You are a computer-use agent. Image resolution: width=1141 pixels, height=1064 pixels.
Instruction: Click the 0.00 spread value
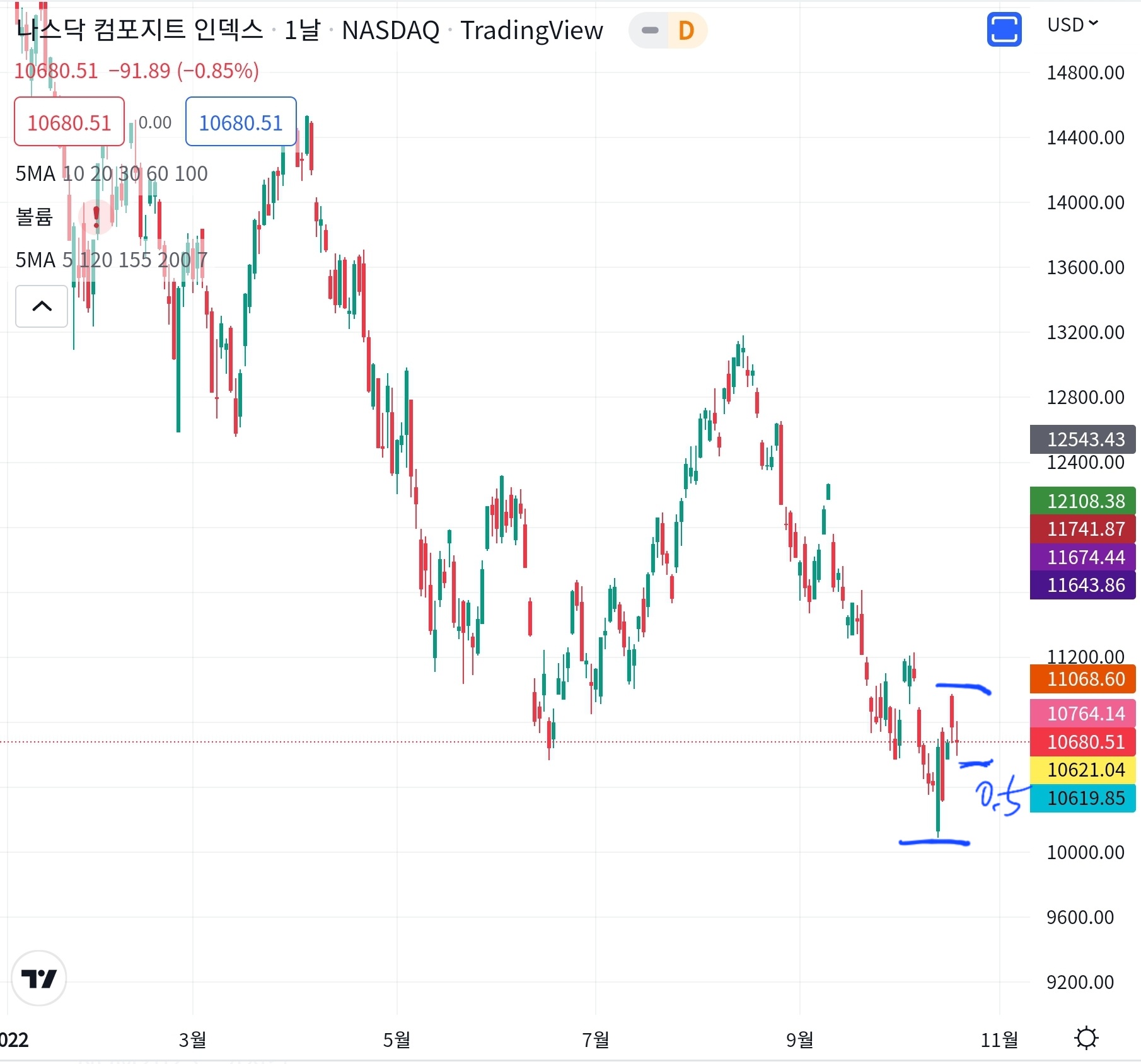[x=154, y=122]
